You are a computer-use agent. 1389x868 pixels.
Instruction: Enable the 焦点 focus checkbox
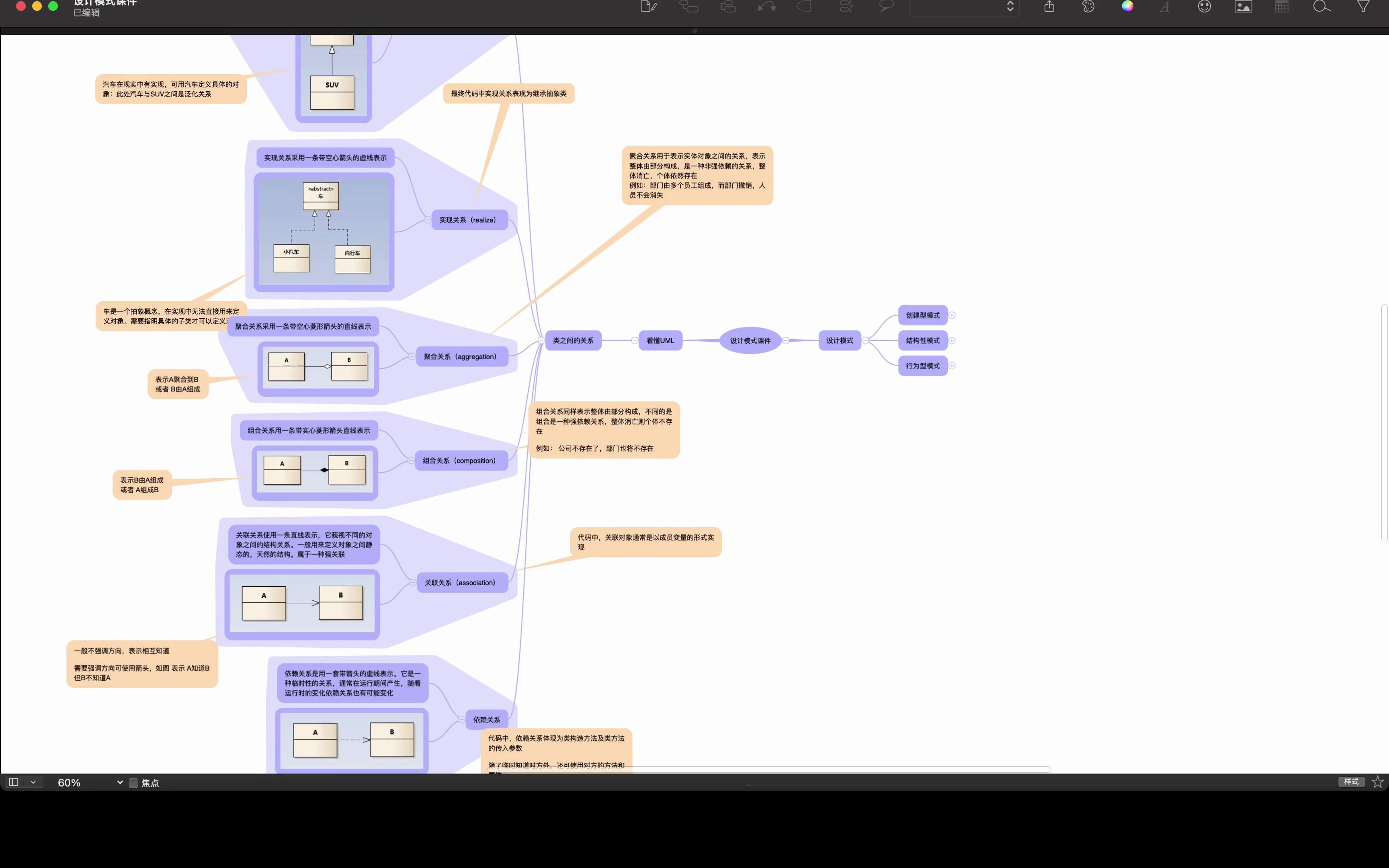coord(134,783)
